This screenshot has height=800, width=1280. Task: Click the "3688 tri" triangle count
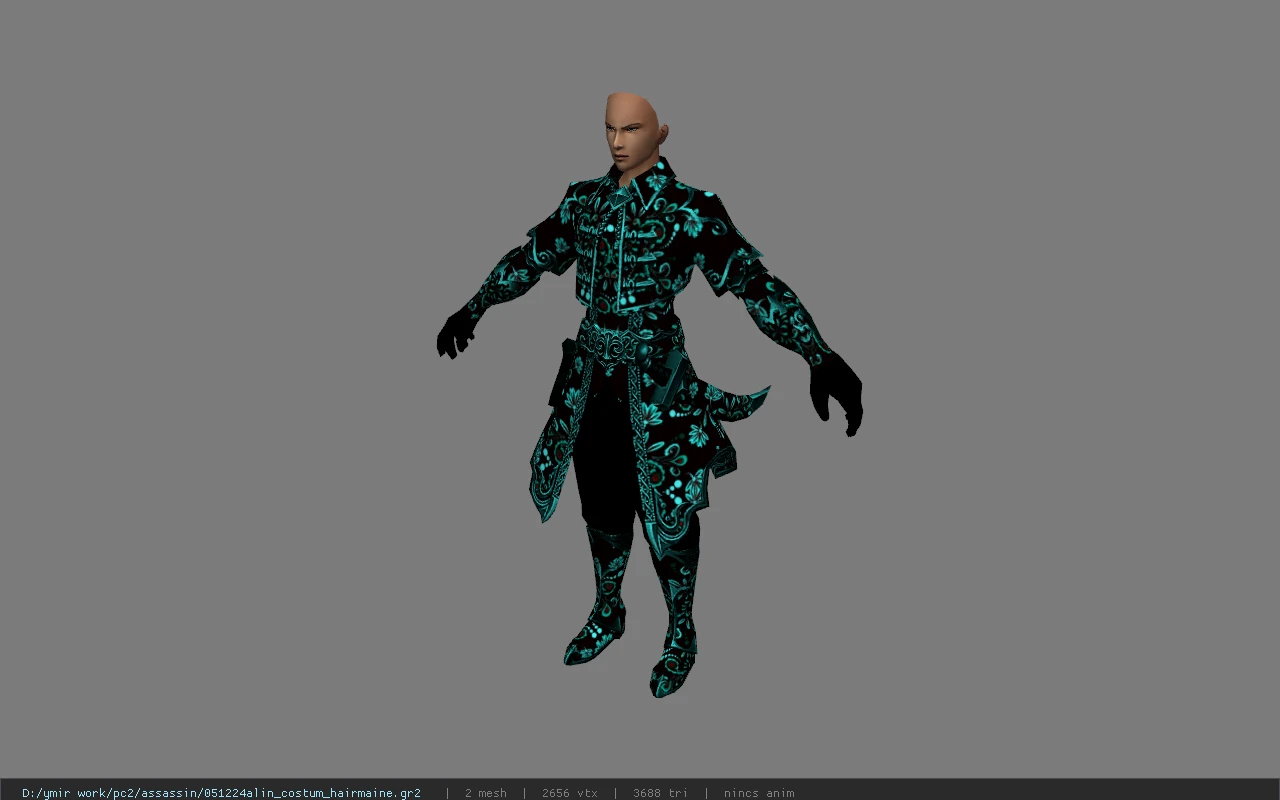pos(660,793)
